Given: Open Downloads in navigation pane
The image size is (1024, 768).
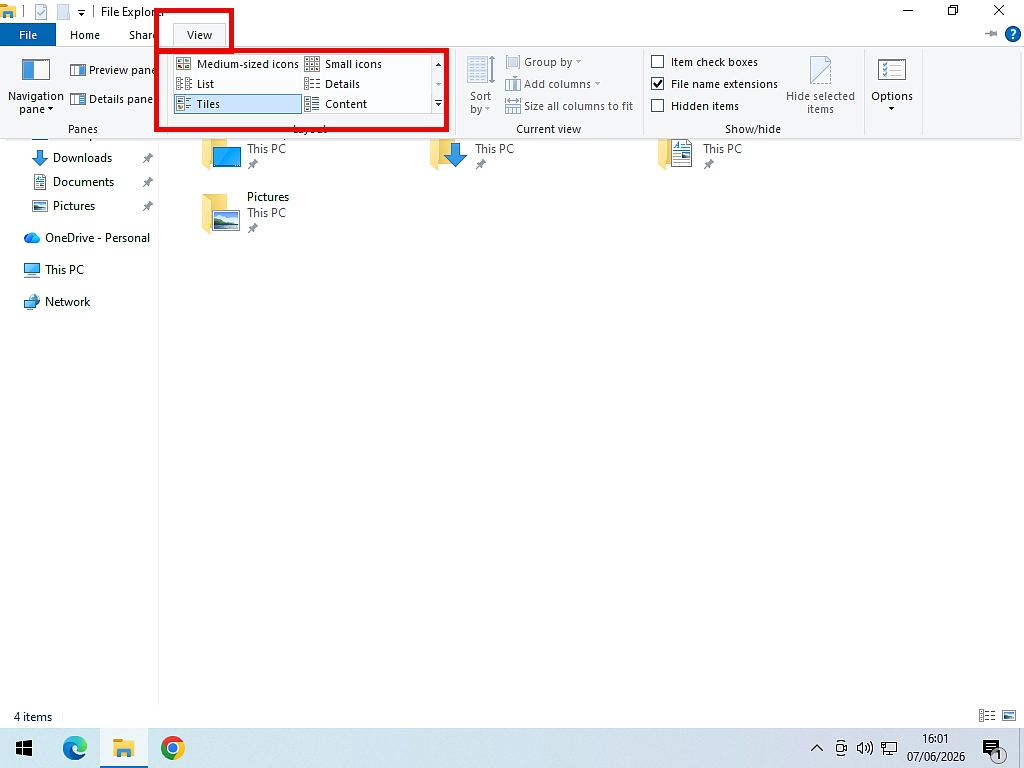Looking at the screenshot, I should coord(82,158).
